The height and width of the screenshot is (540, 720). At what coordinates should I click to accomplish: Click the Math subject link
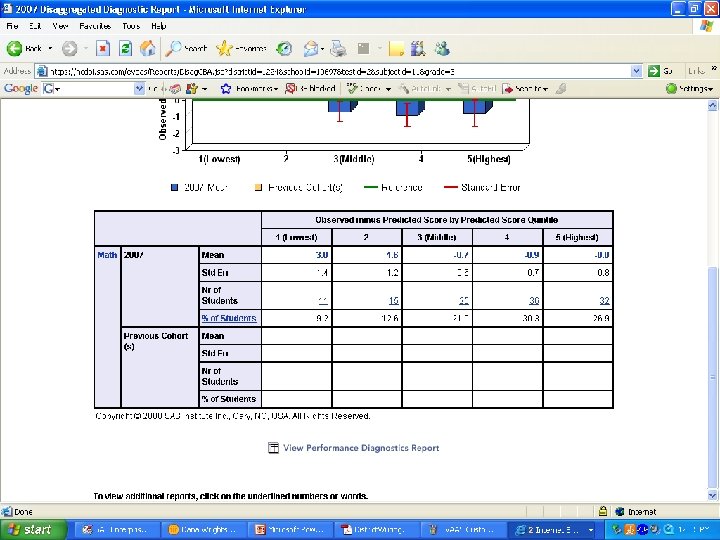click(107, 255)
